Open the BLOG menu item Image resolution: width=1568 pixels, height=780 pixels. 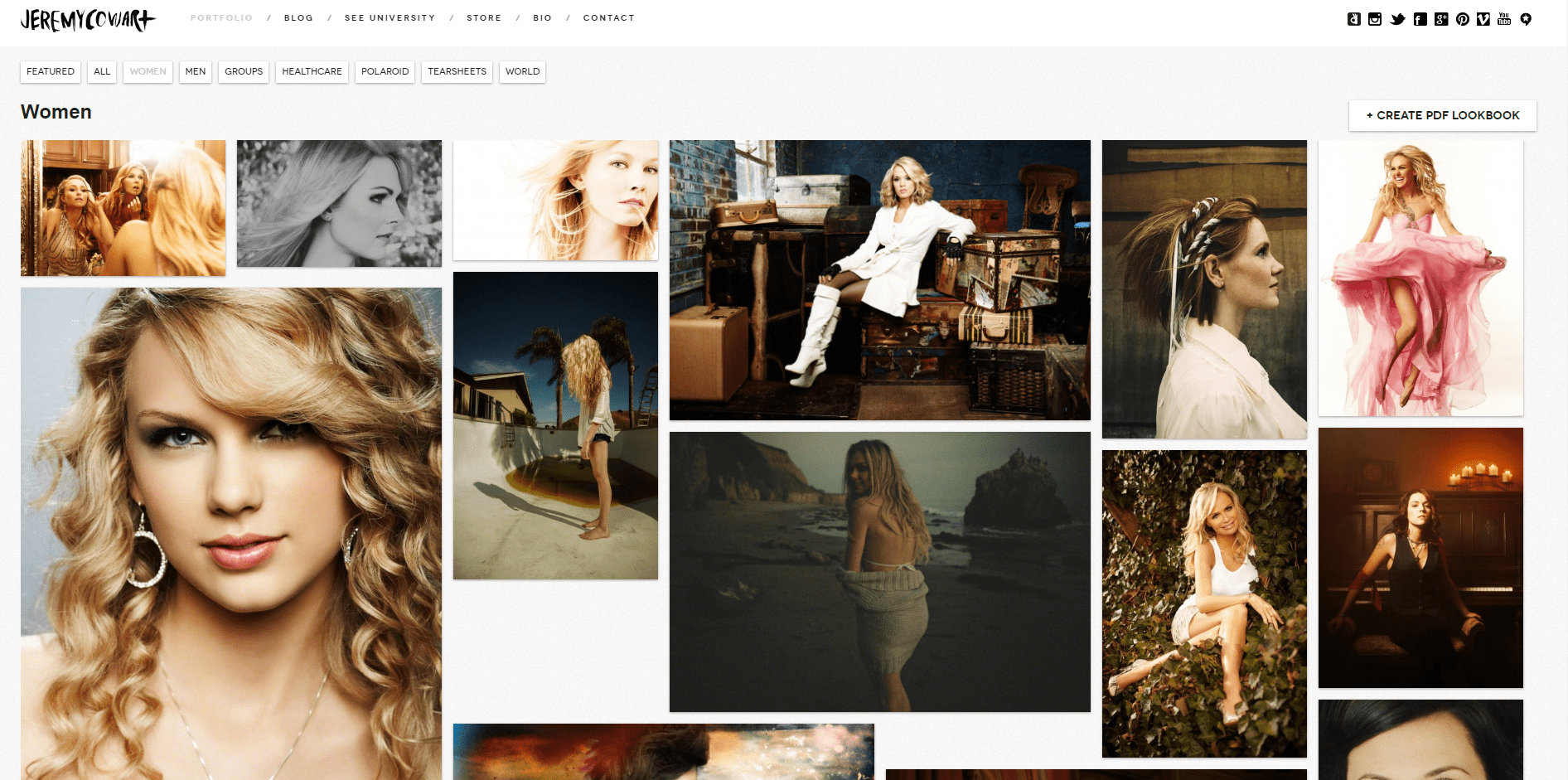pos(298,17)
